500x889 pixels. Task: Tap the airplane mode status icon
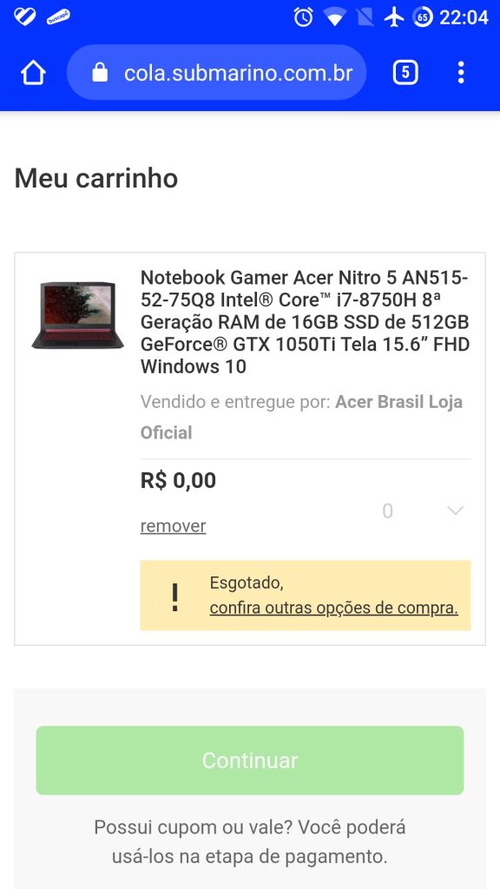pos(393,17)
